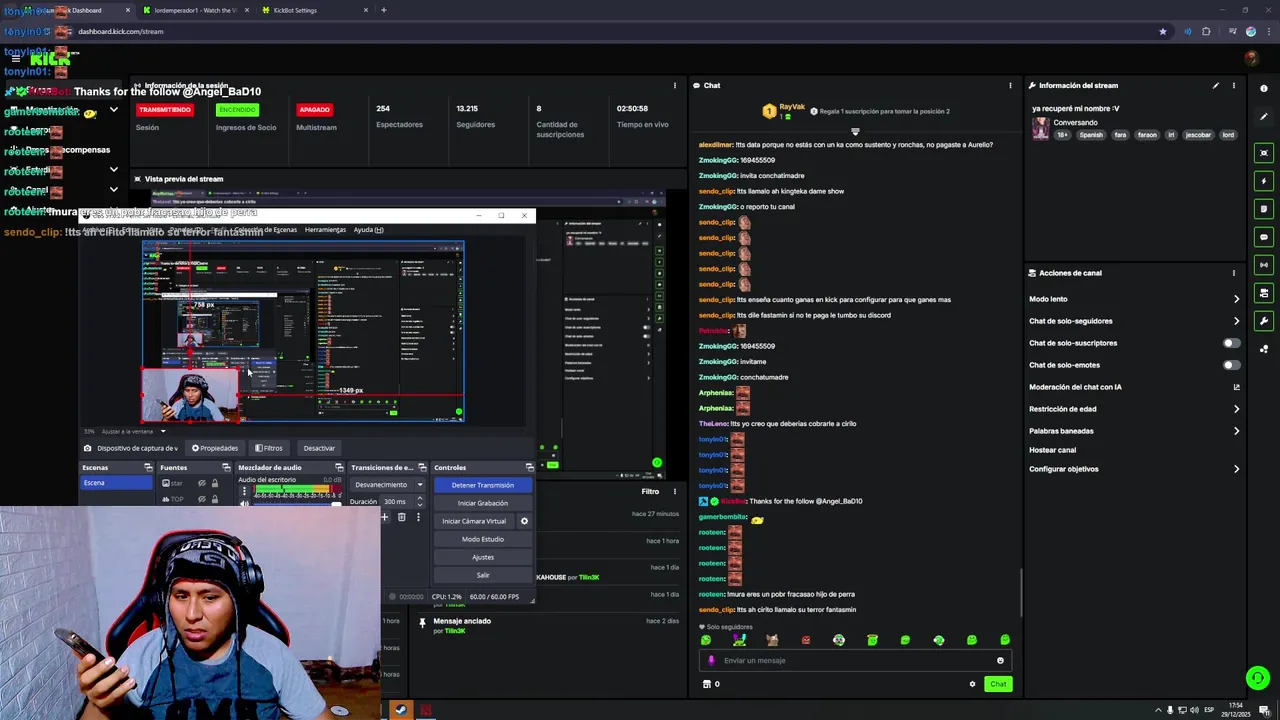The height and width of the screenshot is (720, 1280).
Task: Pop out the Controles dock in OBS
Action: 529,467
